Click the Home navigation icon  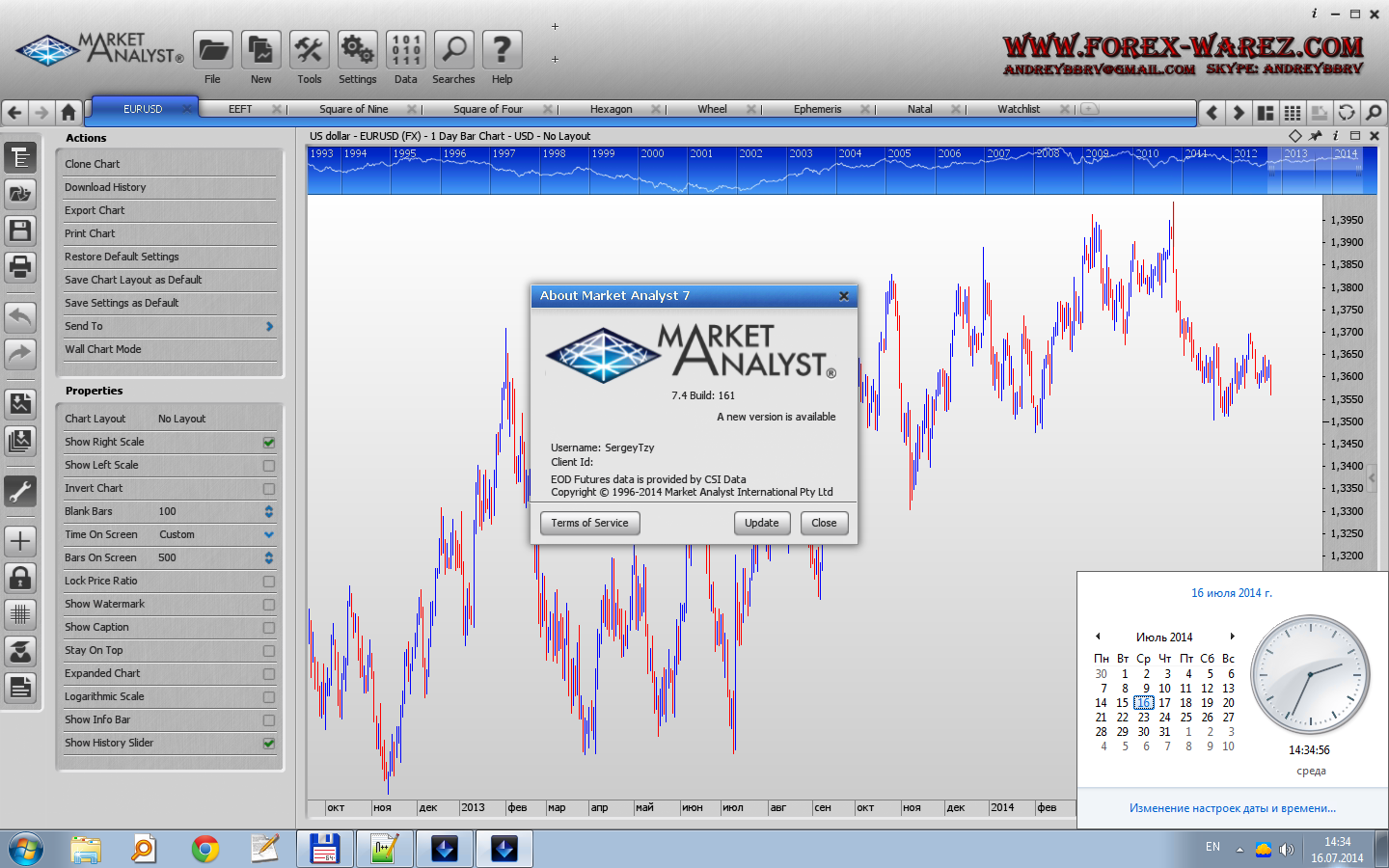click(68, 112)
